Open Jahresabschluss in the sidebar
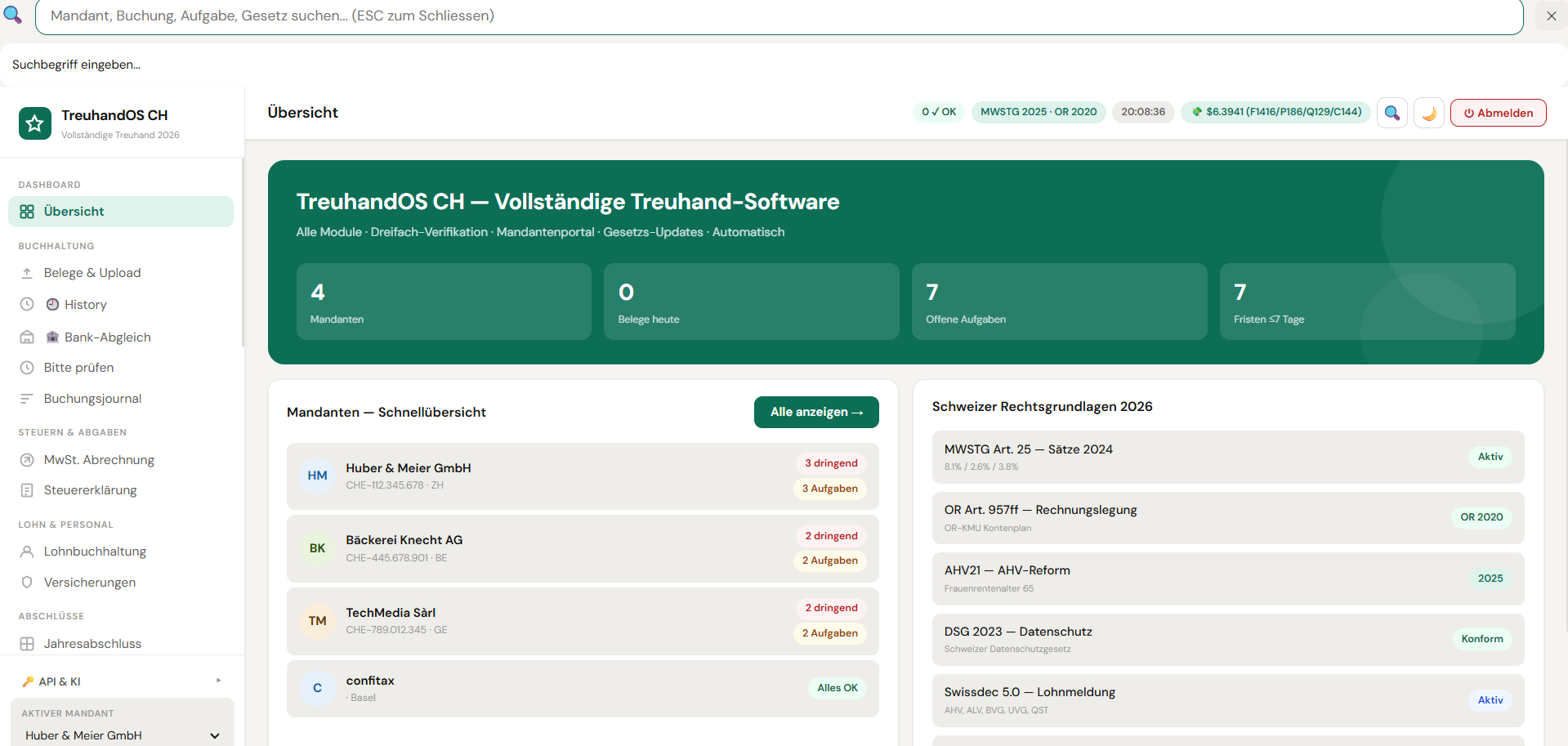Screen dimensions: 1568x746 [121, 644]
